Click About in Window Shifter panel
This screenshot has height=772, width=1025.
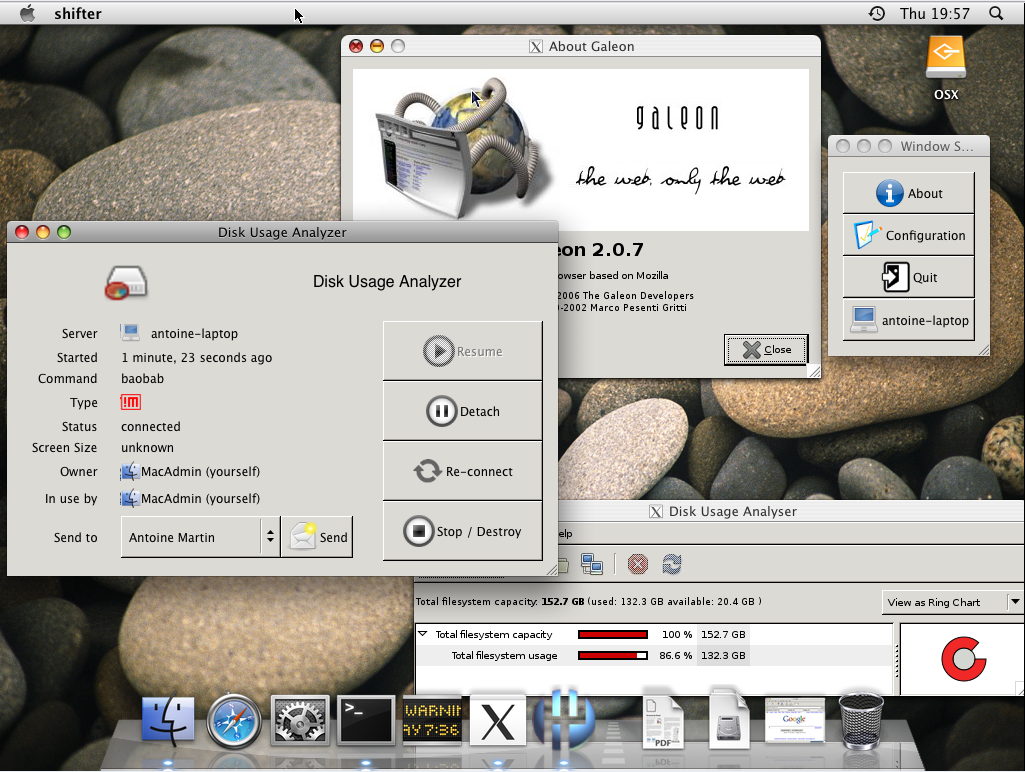tap(909, 193)
